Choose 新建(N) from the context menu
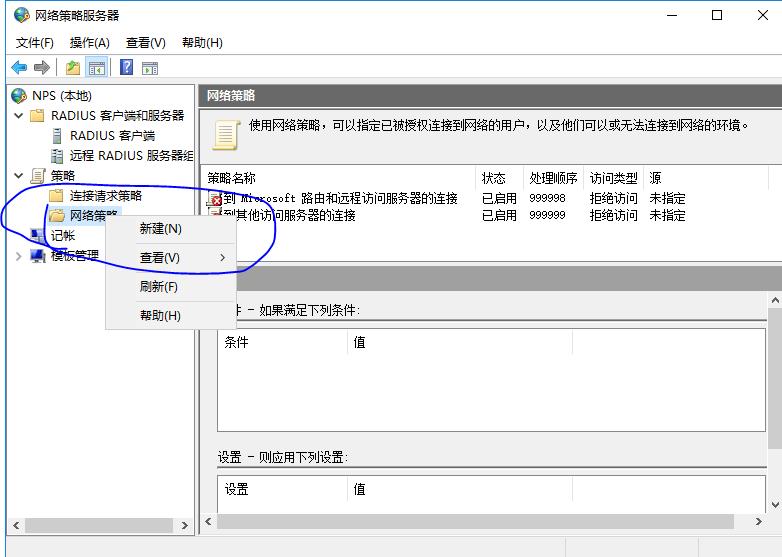The height and width of the screenshot is (557, 782). point(171,229)
